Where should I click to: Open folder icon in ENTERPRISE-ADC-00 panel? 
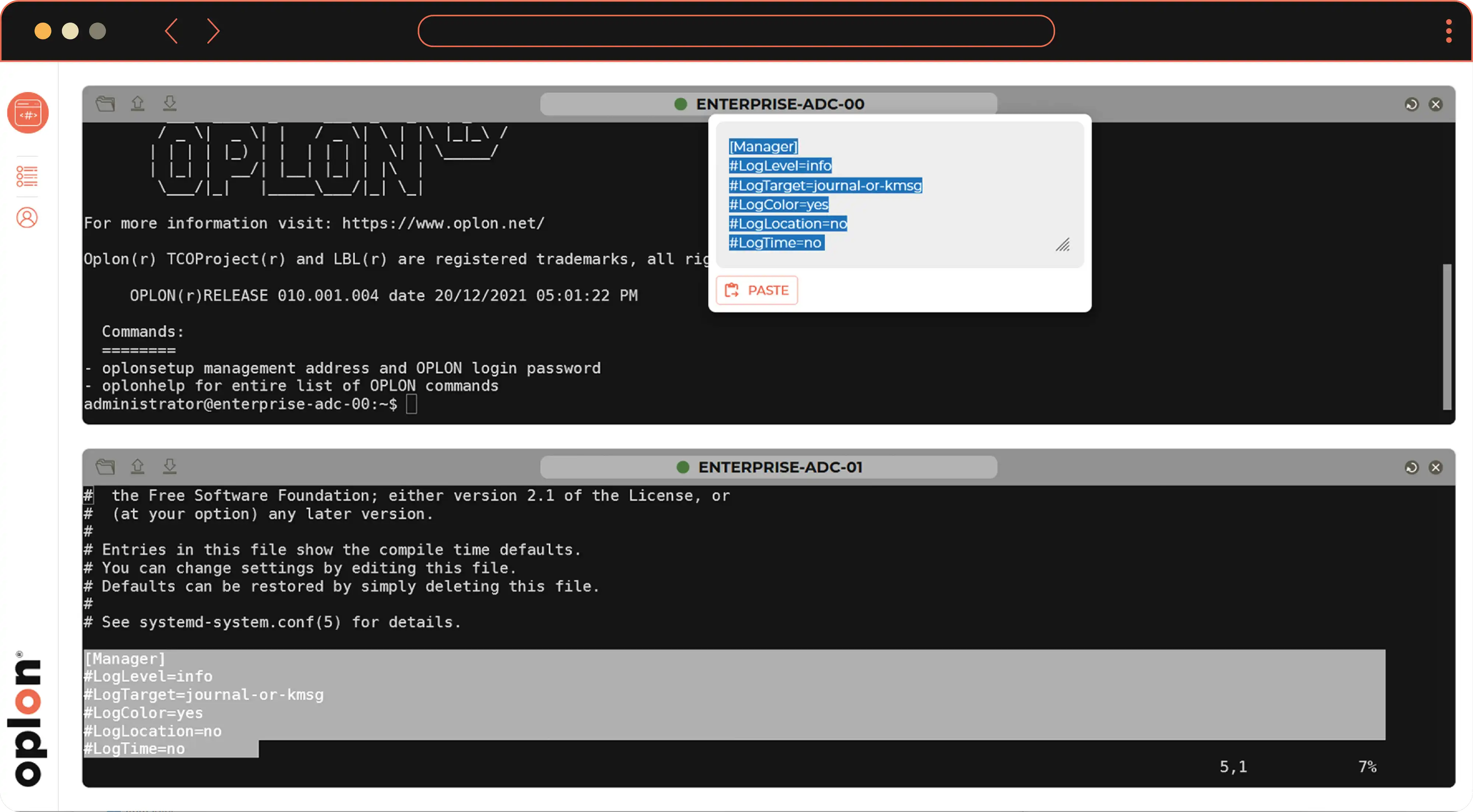[105, 103]
